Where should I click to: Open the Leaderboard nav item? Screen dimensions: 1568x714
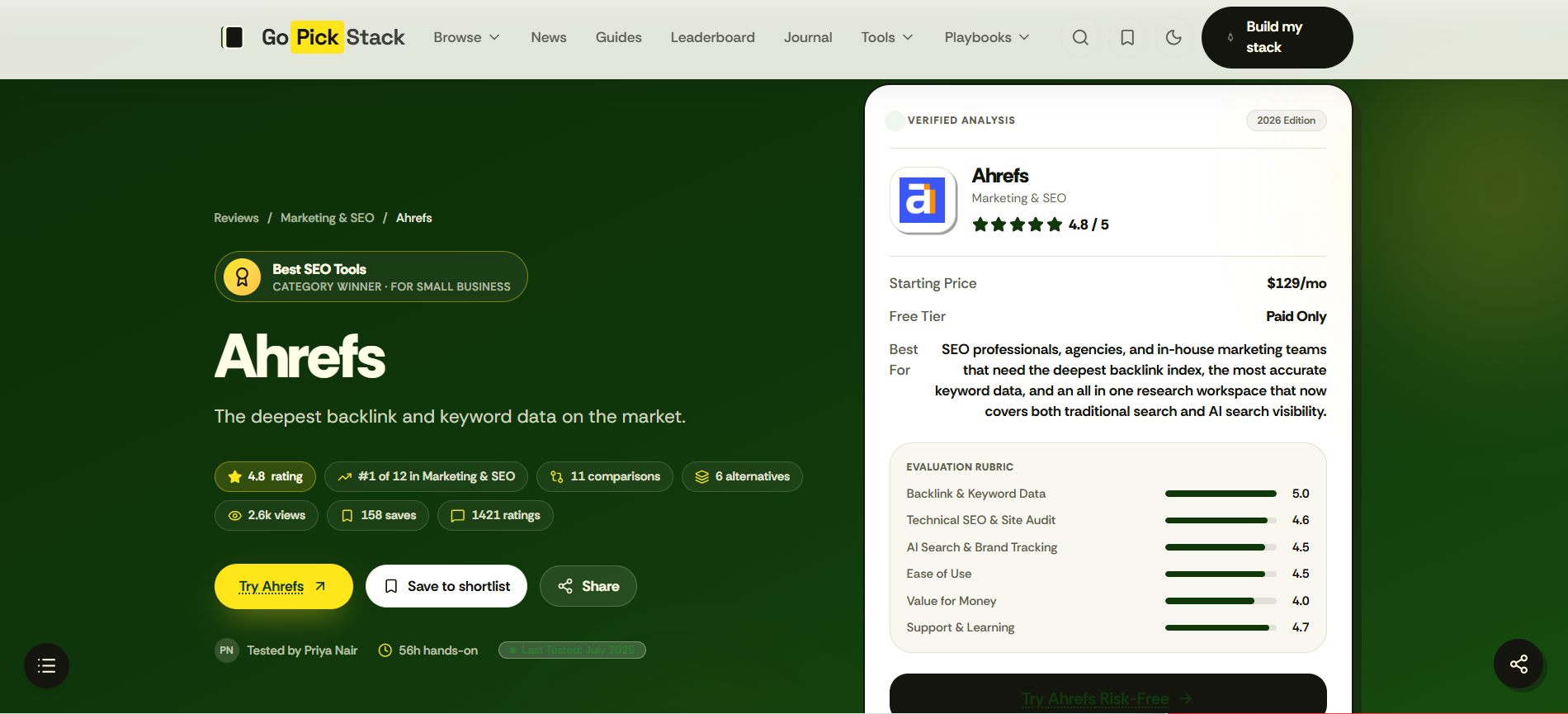(713, 37)
